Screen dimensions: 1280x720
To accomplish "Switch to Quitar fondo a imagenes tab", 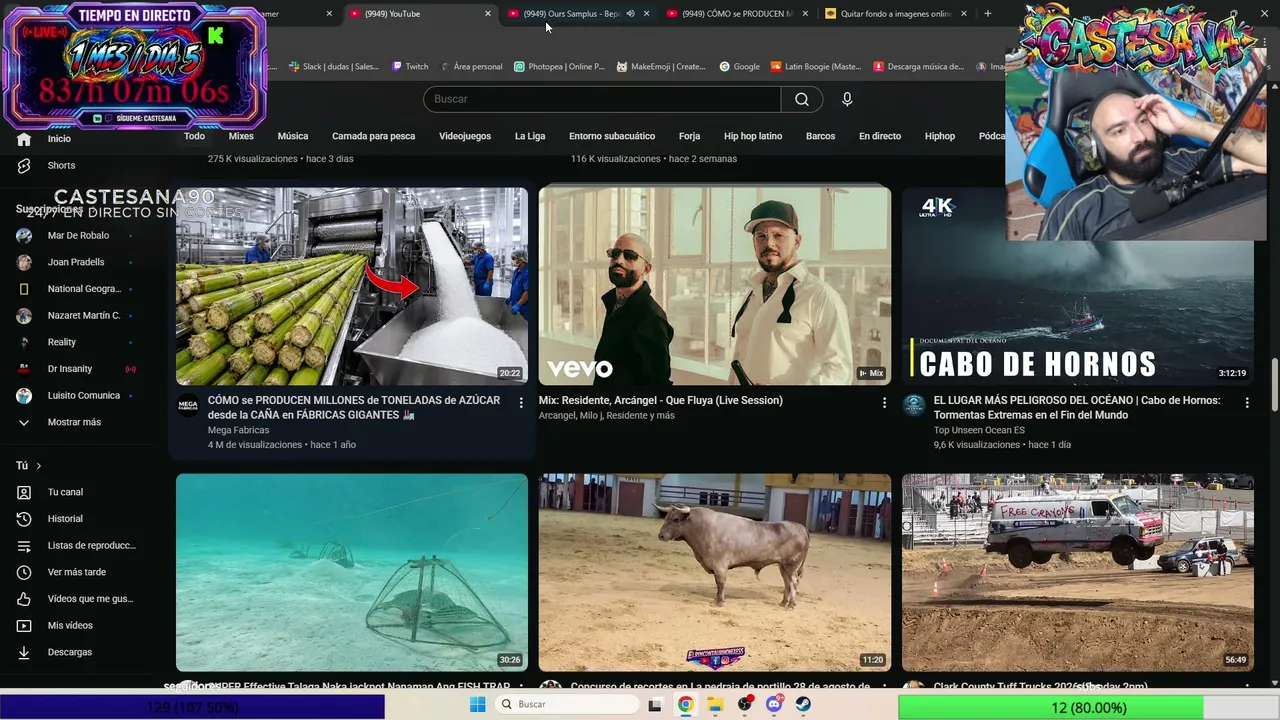I will [x=896, y=14].
